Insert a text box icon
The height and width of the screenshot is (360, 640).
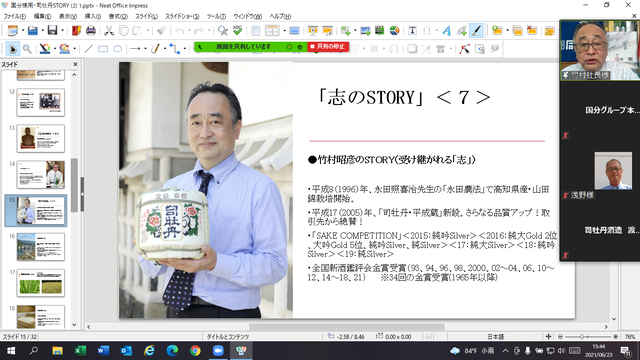(412, 31)
